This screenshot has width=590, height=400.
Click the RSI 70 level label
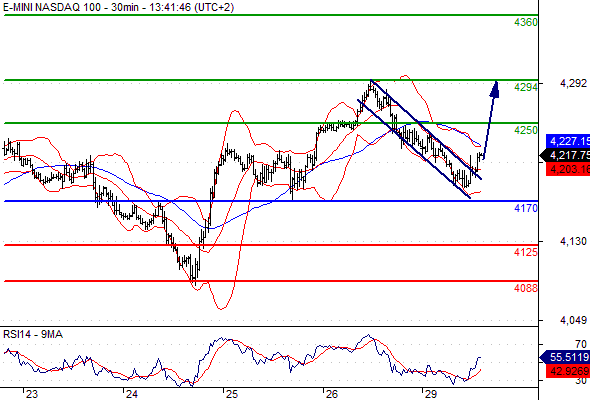(581, 344)
